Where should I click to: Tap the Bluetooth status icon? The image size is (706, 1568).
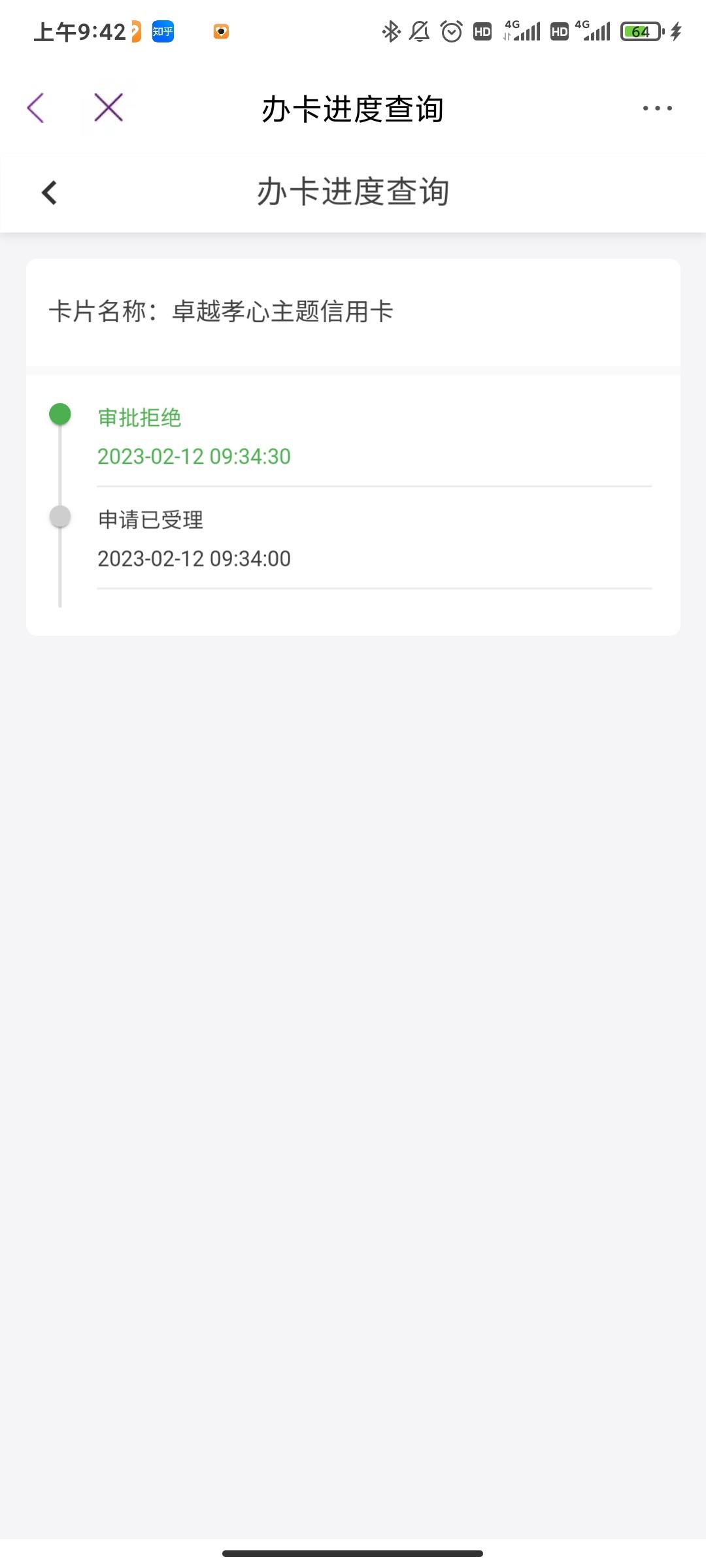click(x=391, y=31)
